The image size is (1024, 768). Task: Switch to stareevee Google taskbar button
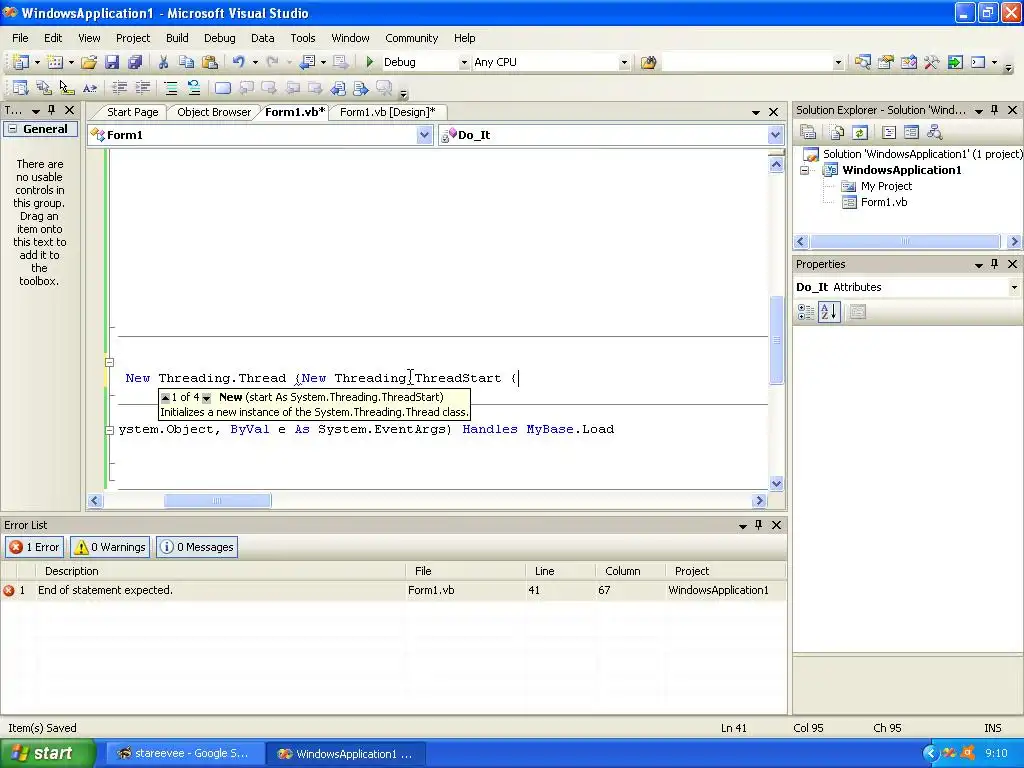[x=183, y=754]
